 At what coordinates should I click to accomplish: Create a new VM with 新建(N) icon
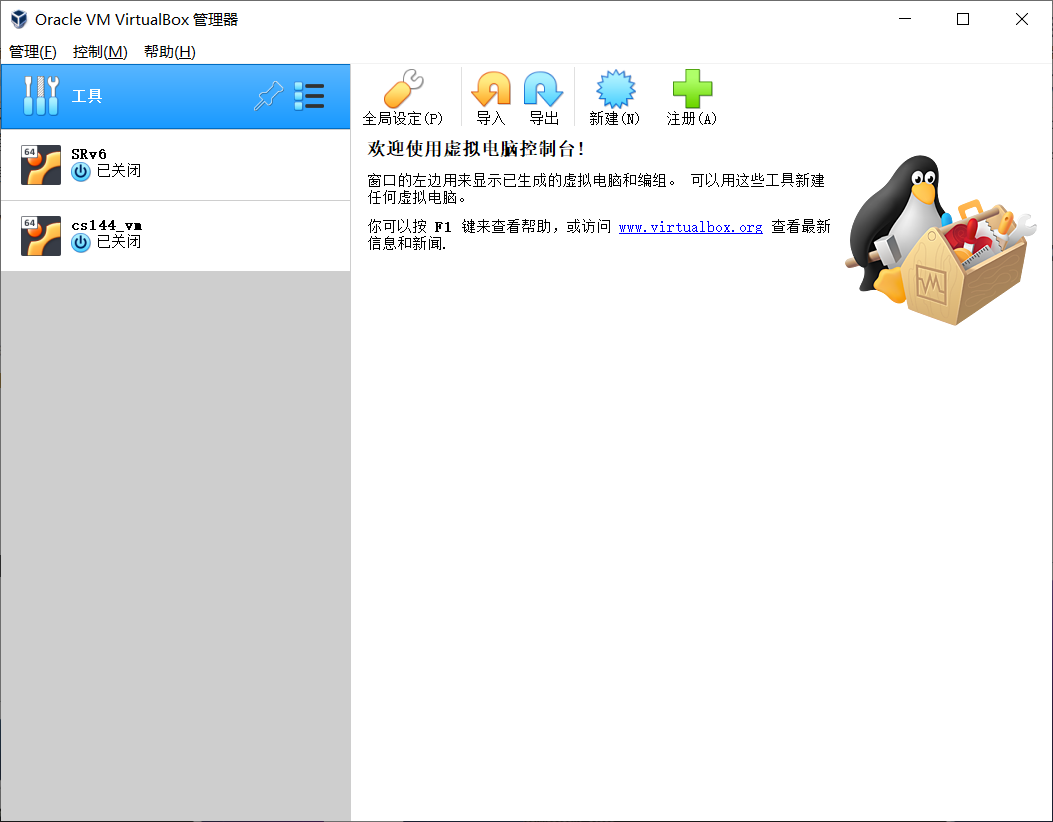615,89
